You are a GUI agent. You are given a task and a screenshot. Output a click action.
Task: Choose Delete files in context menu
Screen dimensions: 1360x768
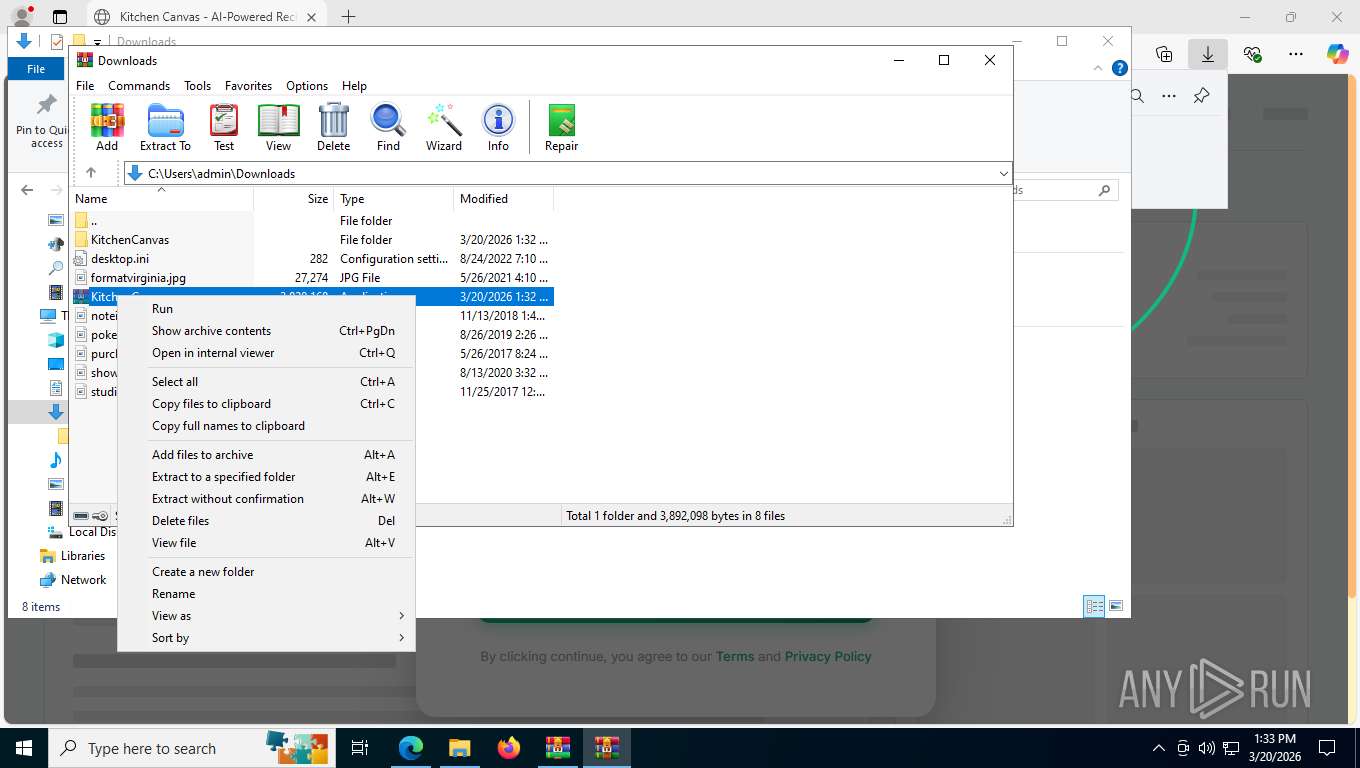coord(266,521)
